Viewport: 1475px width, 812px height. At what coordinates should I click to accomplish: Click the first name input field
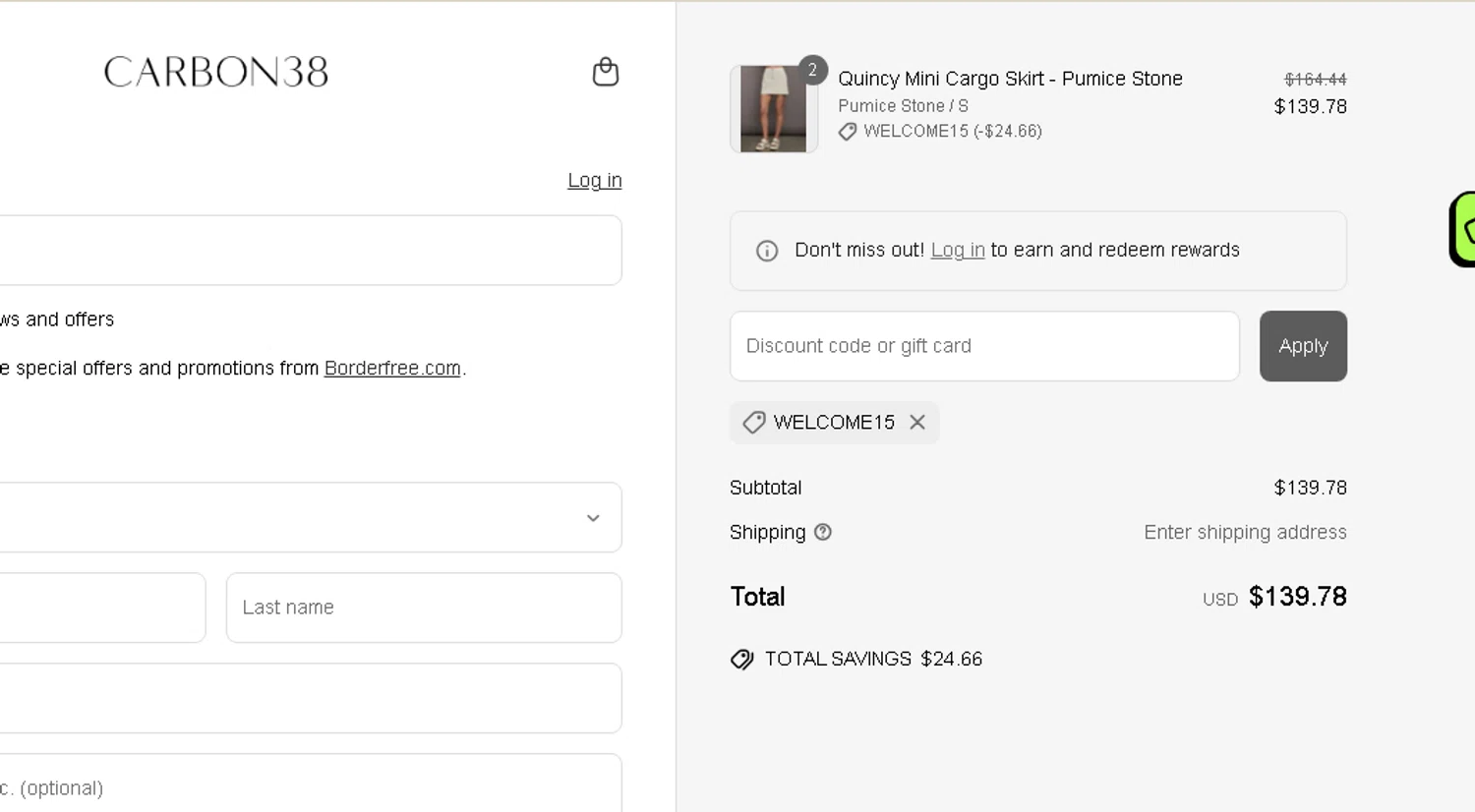click(102, 608)
